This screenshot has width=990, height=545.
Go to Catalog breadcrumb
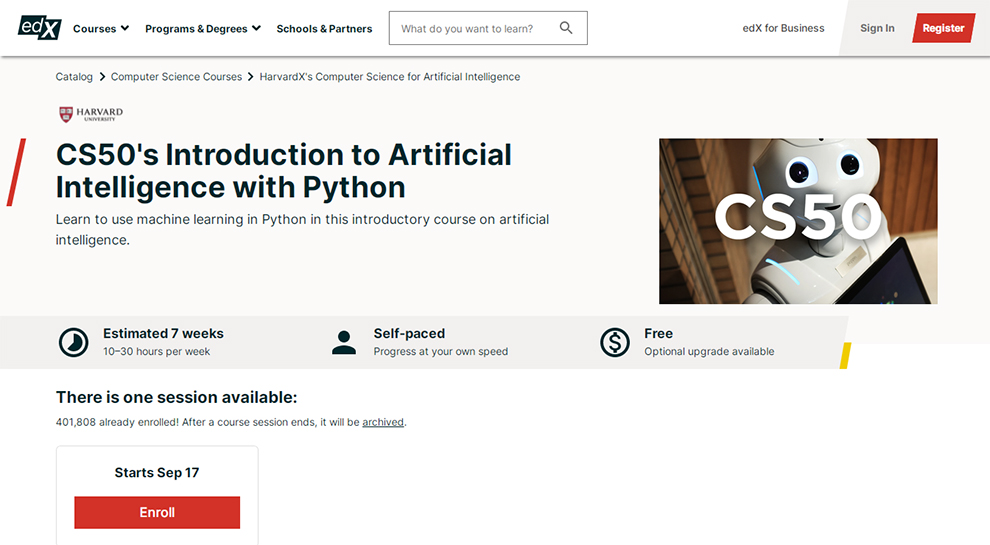[x=74, y=76]
